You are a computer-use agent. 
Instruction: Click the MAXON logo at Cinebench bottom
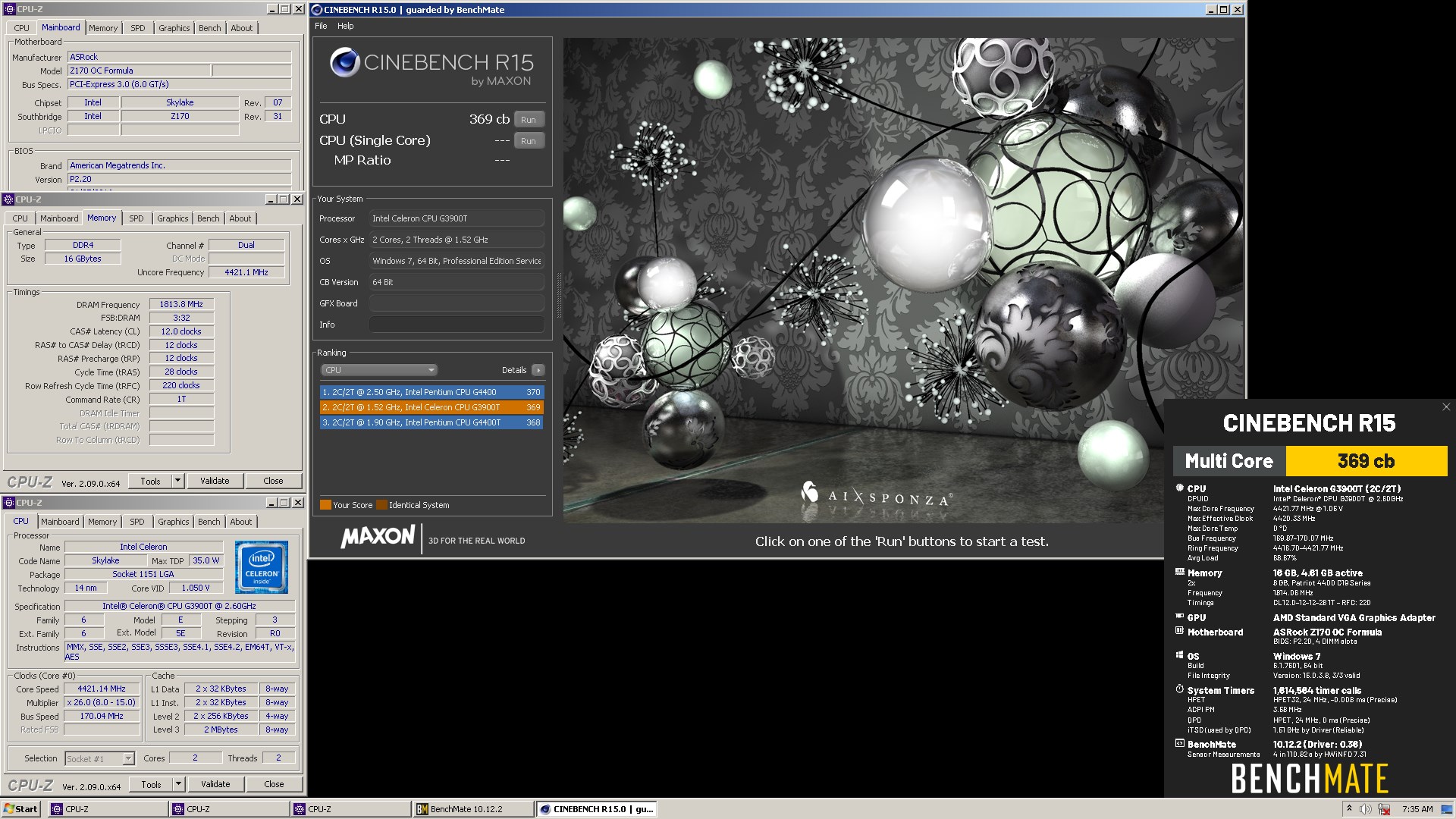click(x=378, y=538)
